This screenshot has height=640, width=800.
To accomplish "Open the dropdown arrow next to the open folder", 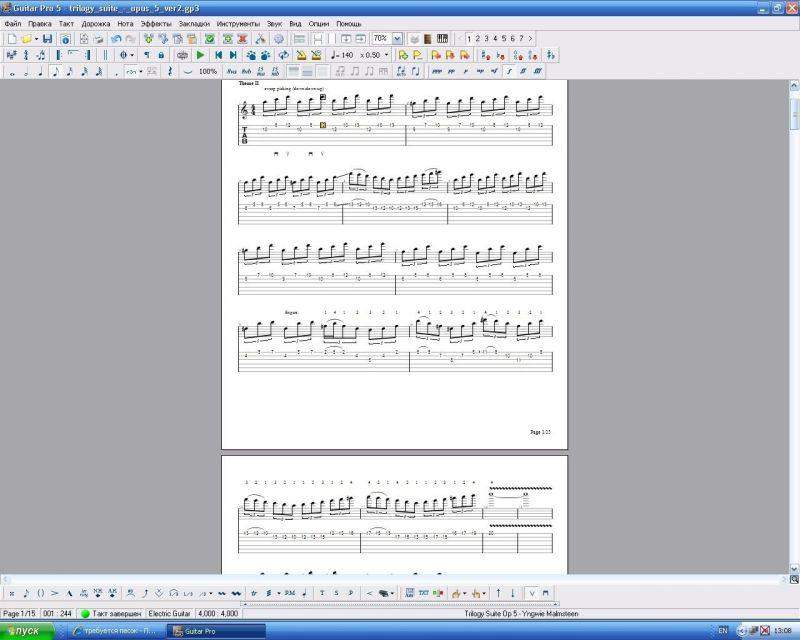I will [x=36, y=39].
